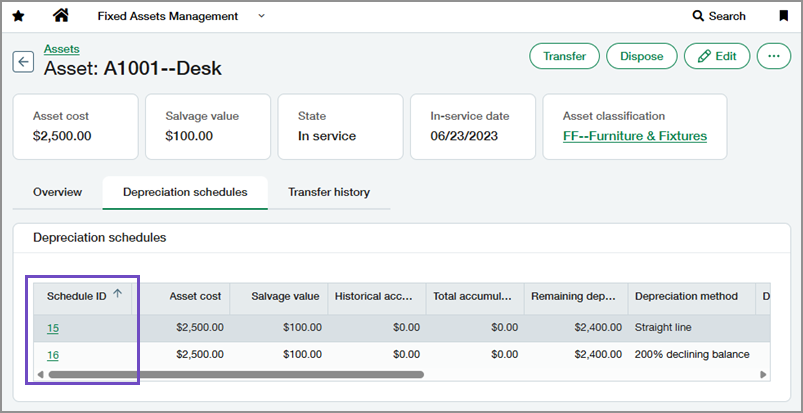Screen dimensions: 803x413
Task: Click the star favorites icon
Action: tap(18, 16)
